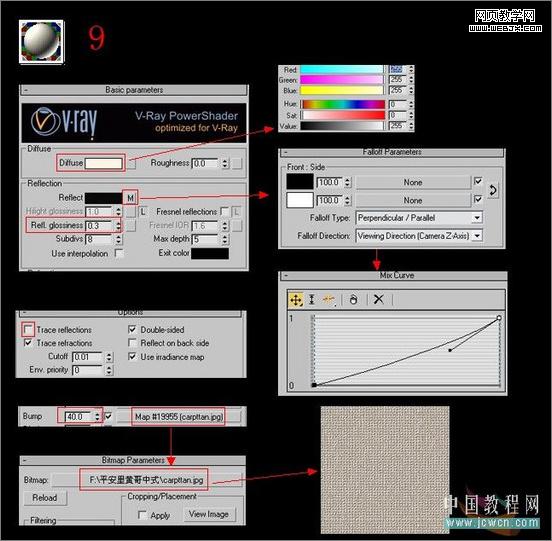Click the Diffuse map slot button

(131, 164)
